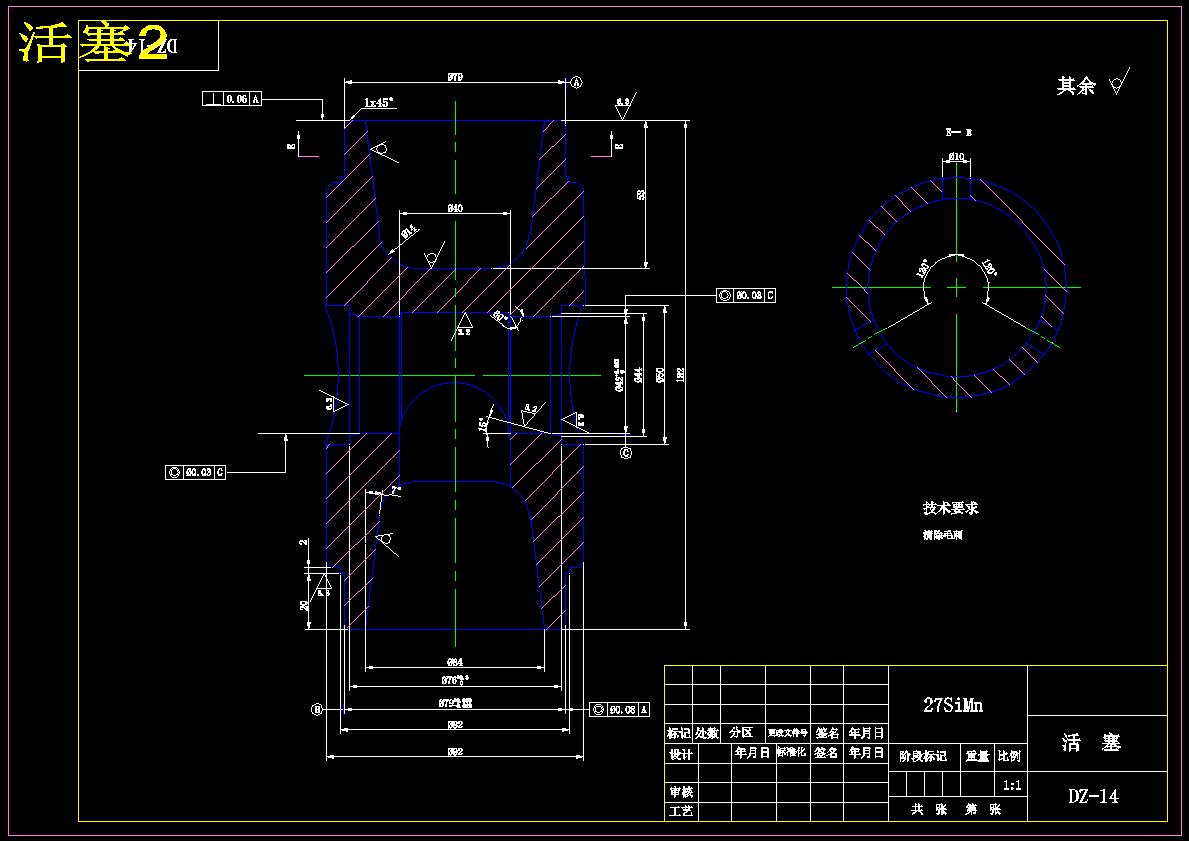Select the 7° taper angle label
Image resolution: width=1189 pixels, height=841 pixels.
pyautogui.click(x=396, y=491)
